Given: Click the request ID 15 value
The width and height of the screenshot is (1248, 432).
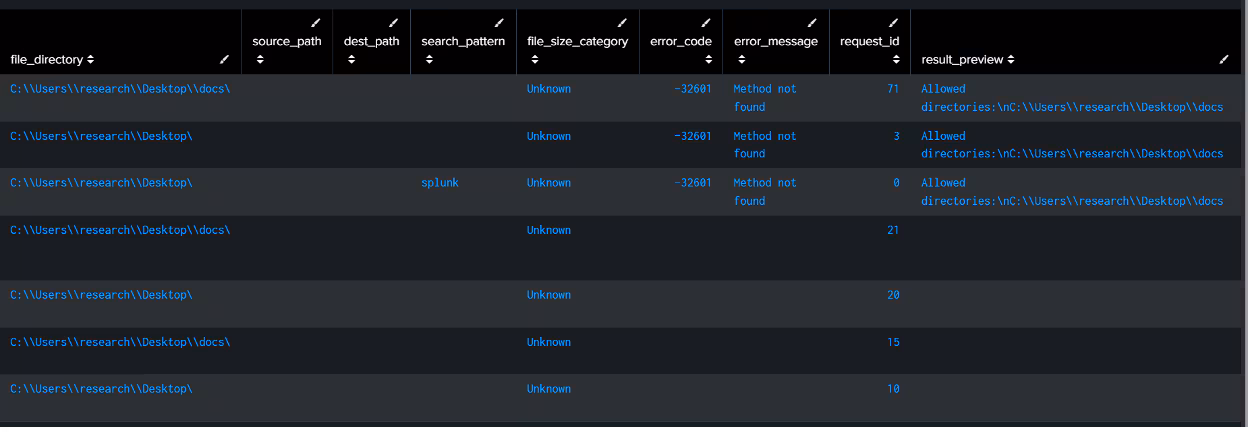Looking at the screenshot, I should click(x=893, y=342).
